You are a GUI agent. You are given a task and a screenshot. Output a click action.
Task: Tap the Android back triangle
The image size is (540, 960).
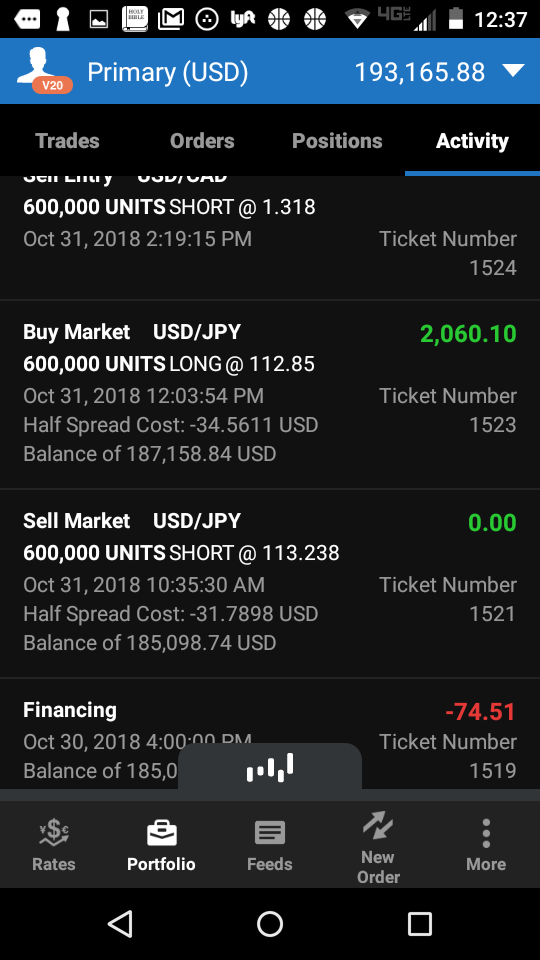[121, 923]
